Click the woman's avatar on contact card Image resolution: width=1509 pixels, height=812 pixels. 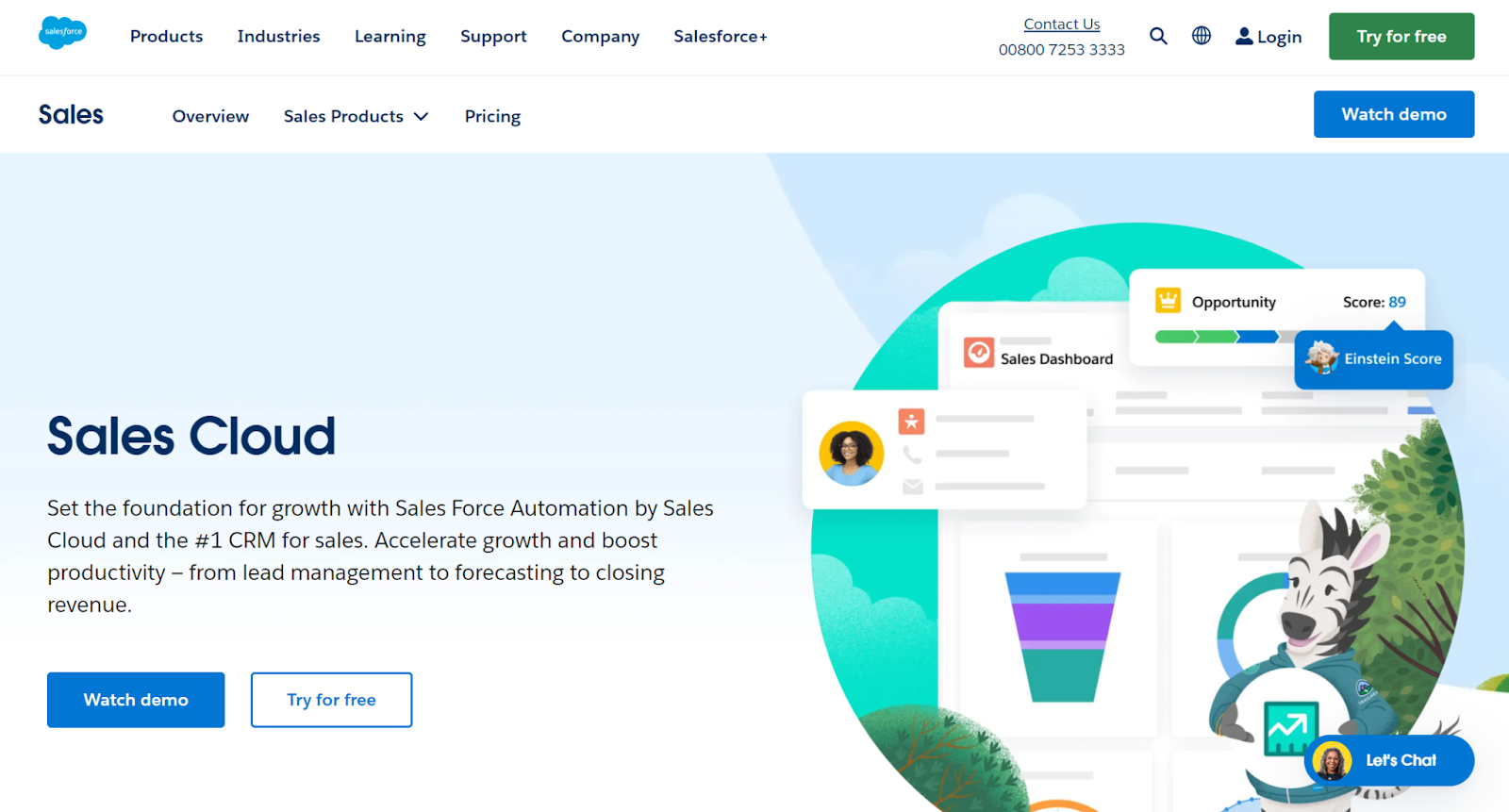[851, 454]
